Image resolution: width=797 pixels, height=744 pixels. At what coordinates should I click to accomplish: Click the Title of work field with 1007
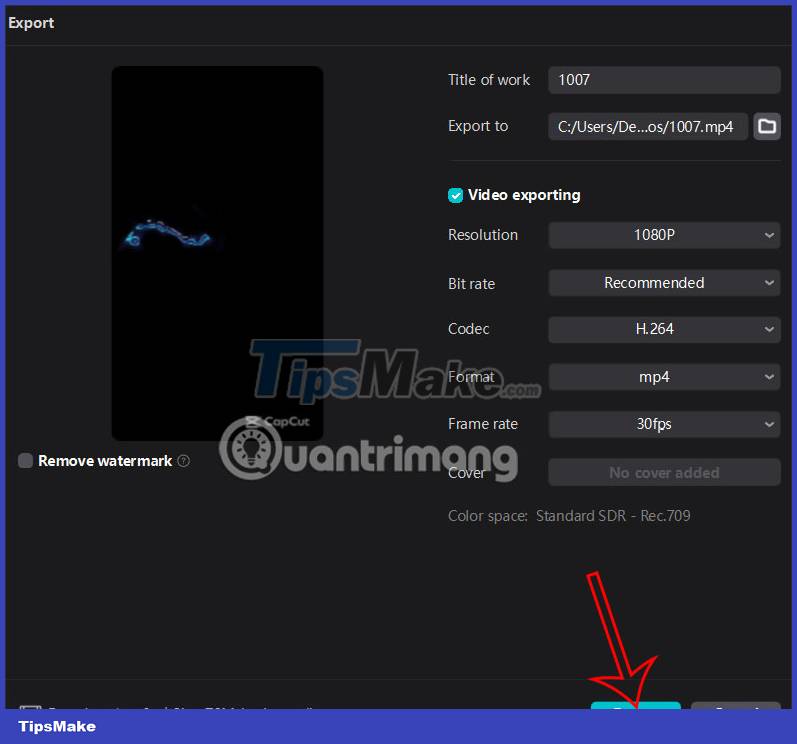click(x=664, y=80)
